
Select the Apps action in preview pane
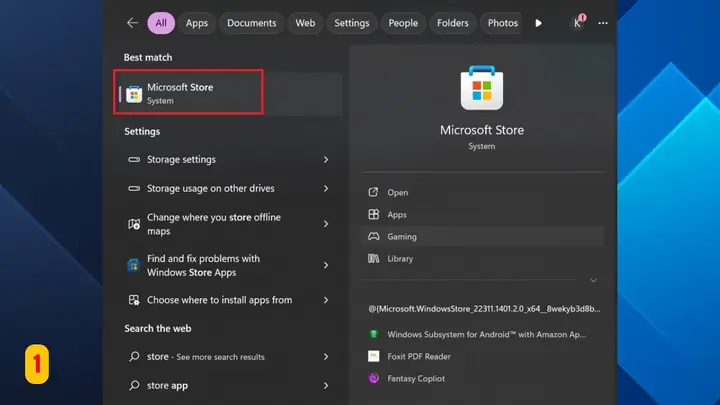click(482, 214)
